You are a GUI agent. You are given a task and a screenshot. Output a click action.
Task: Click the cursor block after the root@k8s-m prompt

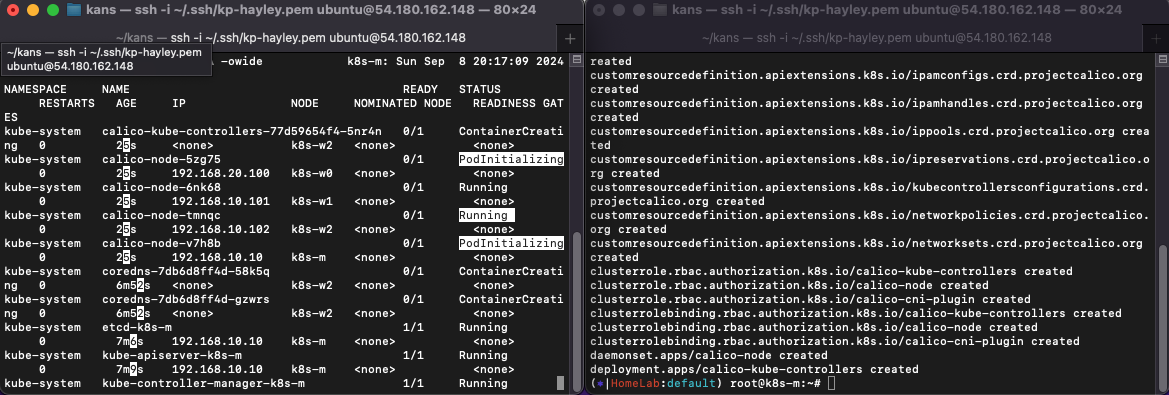[x=832, y=383]
